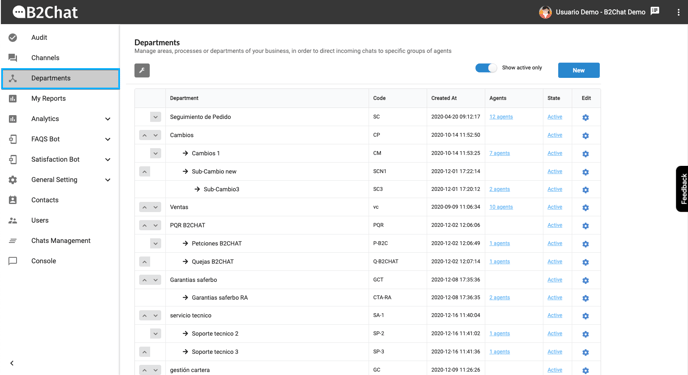This screenshot has height=375, width=688.
Task: Select the My Reports chart icon
Action: [x=13, y=99]
